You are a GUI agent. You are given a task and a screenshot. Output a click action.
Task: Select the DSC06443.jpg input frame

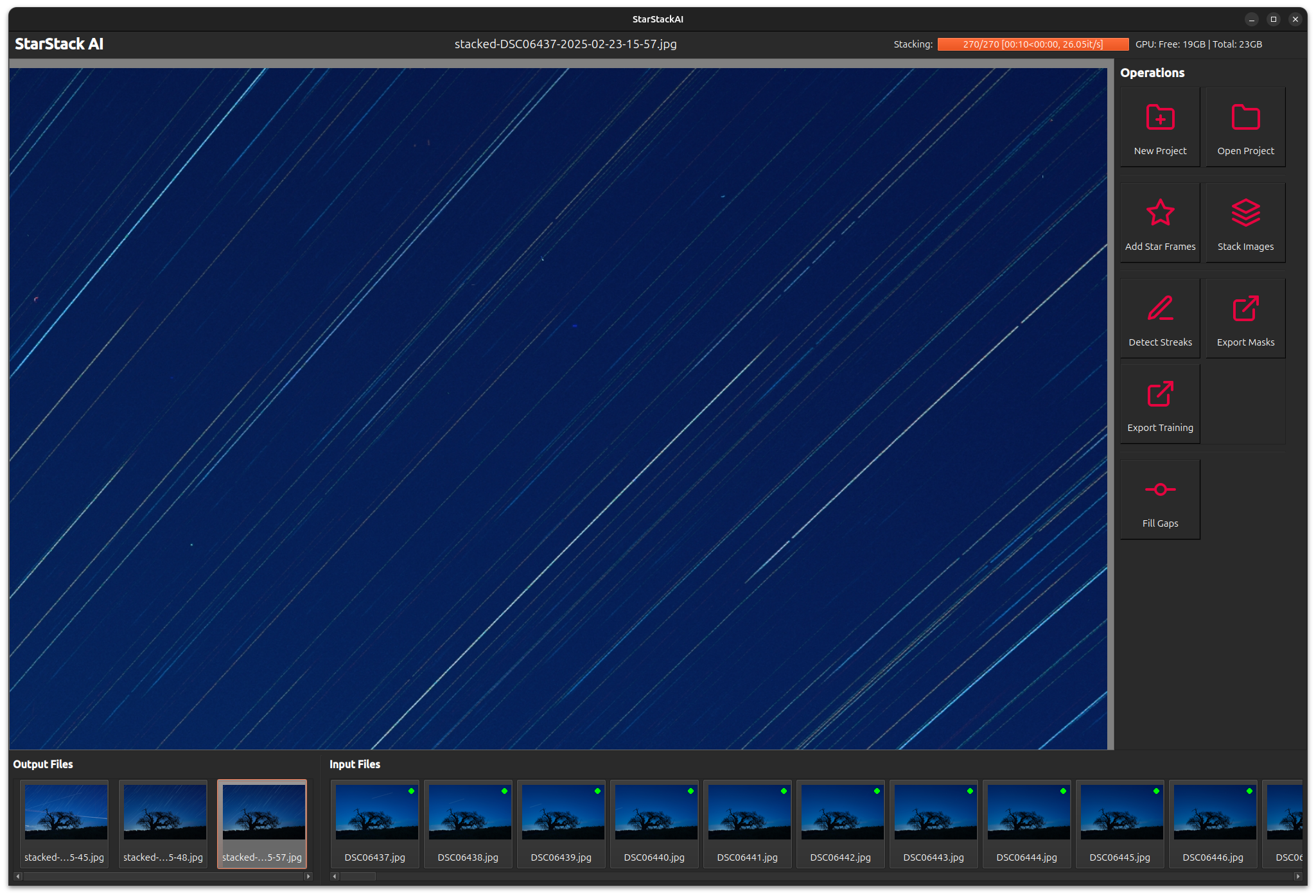click(934, 813)
